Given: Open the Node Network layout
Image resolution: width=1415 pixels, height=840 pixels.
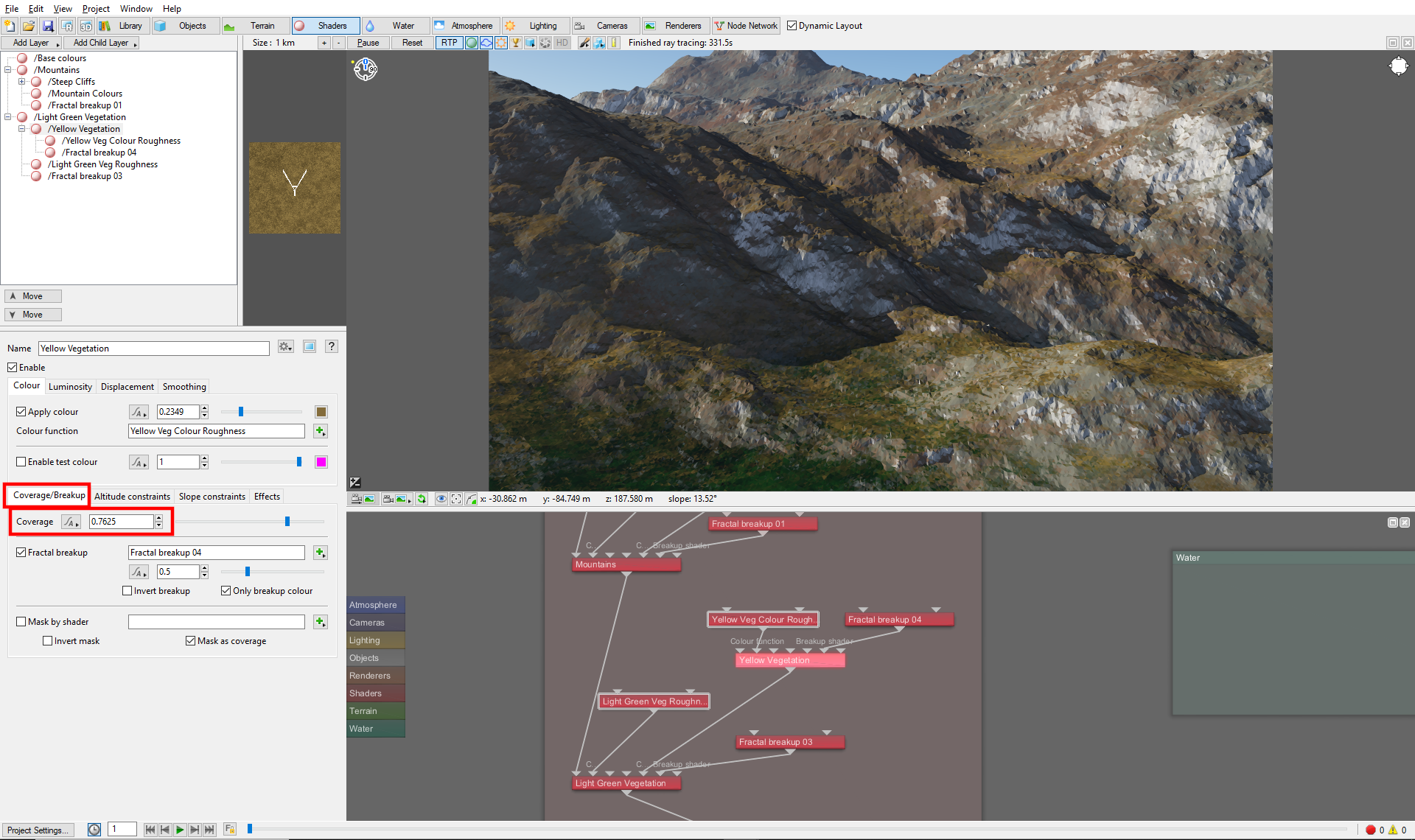Looking at the screenshot, I should (746, 26).
